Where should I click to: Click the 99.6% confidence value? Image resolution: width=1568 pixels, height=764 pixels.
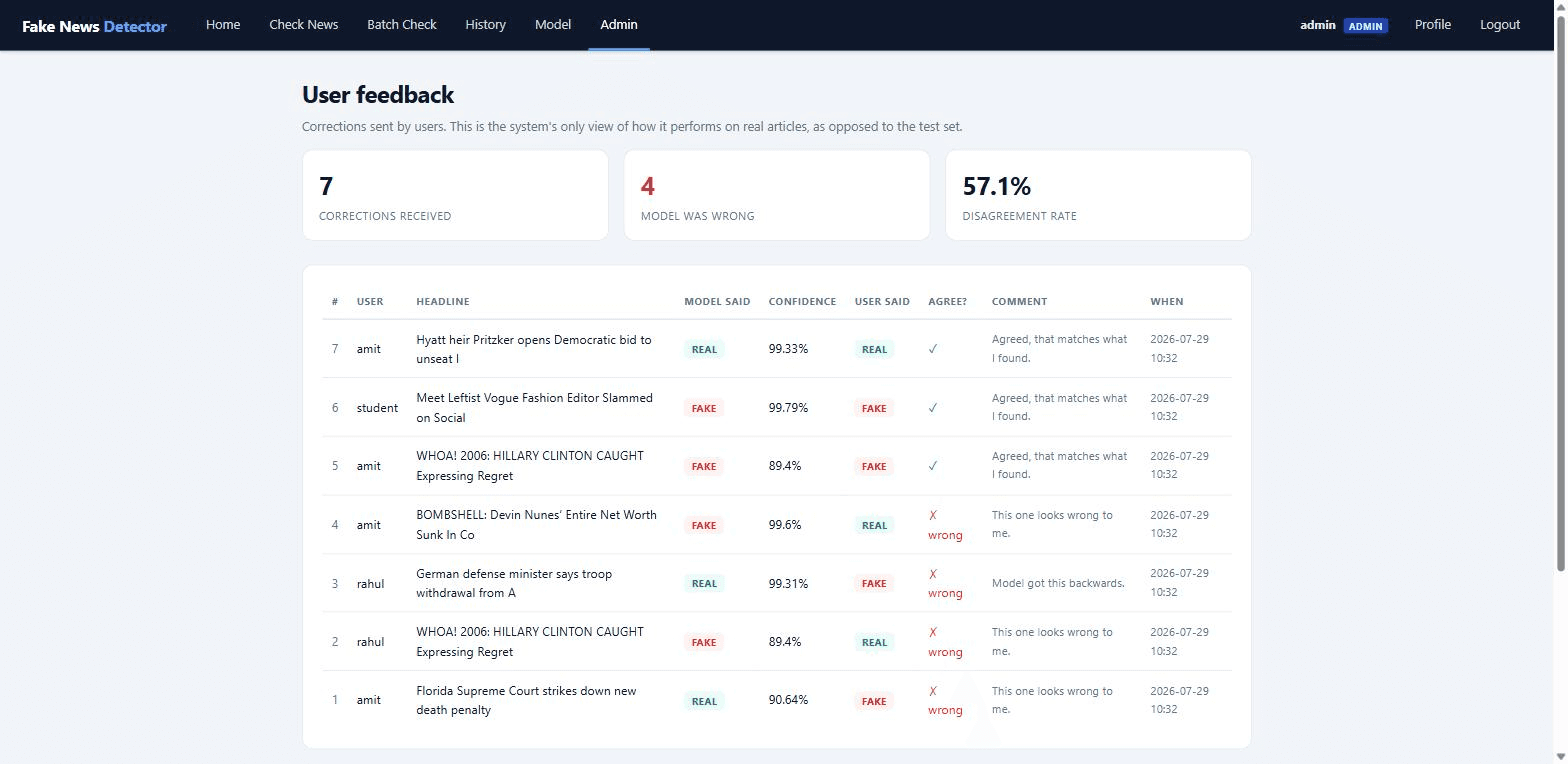[785, 525]
